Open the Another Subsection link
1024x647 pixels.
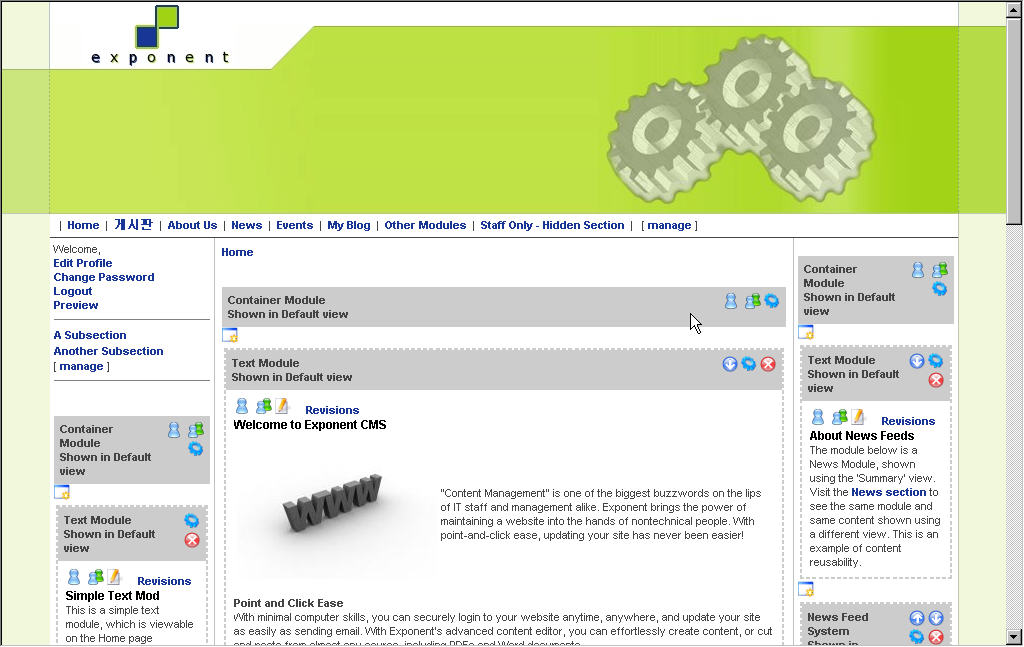pyautogui.click(x=108, y=351)
